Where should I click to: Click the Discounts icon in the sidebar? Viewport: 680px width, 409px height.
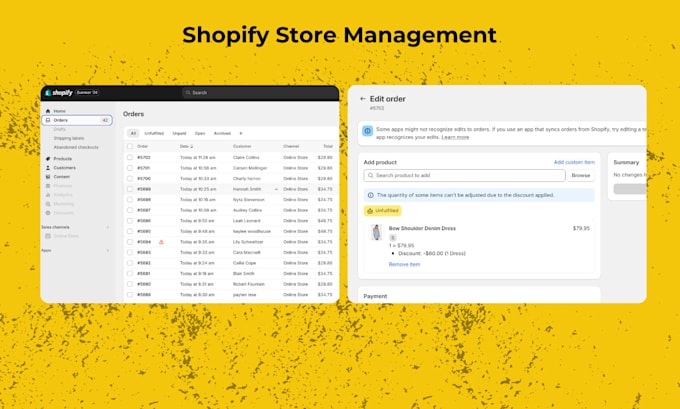48,213
